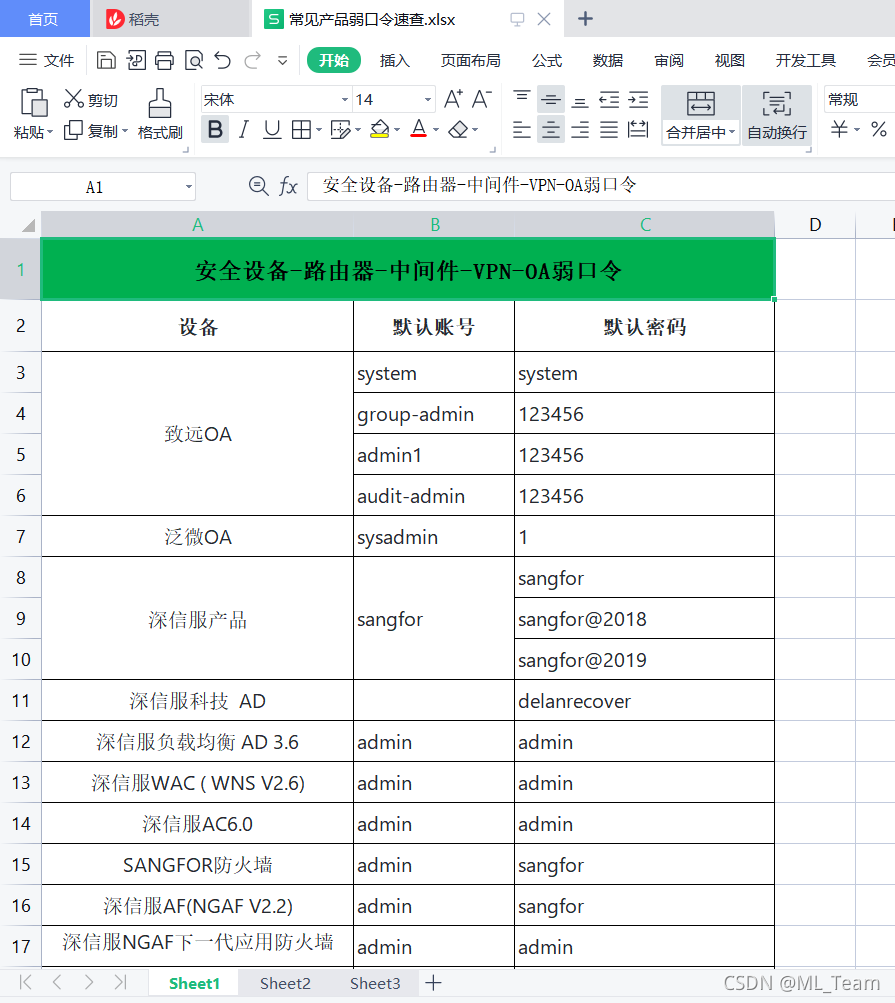Viewport: 895px width, 1003px height.
Task: Click the Copy icon
Action: 73,130
